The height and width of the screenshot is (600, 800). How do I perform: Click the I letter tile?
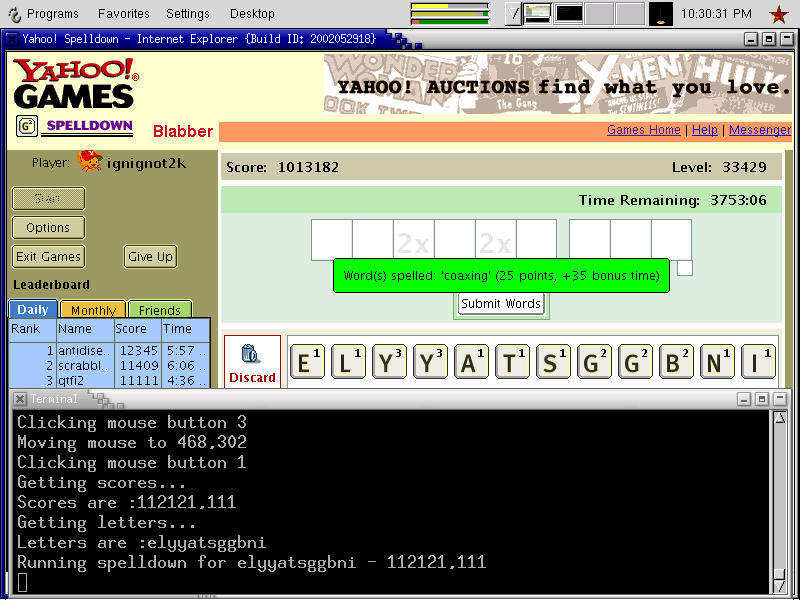[758, 361]
